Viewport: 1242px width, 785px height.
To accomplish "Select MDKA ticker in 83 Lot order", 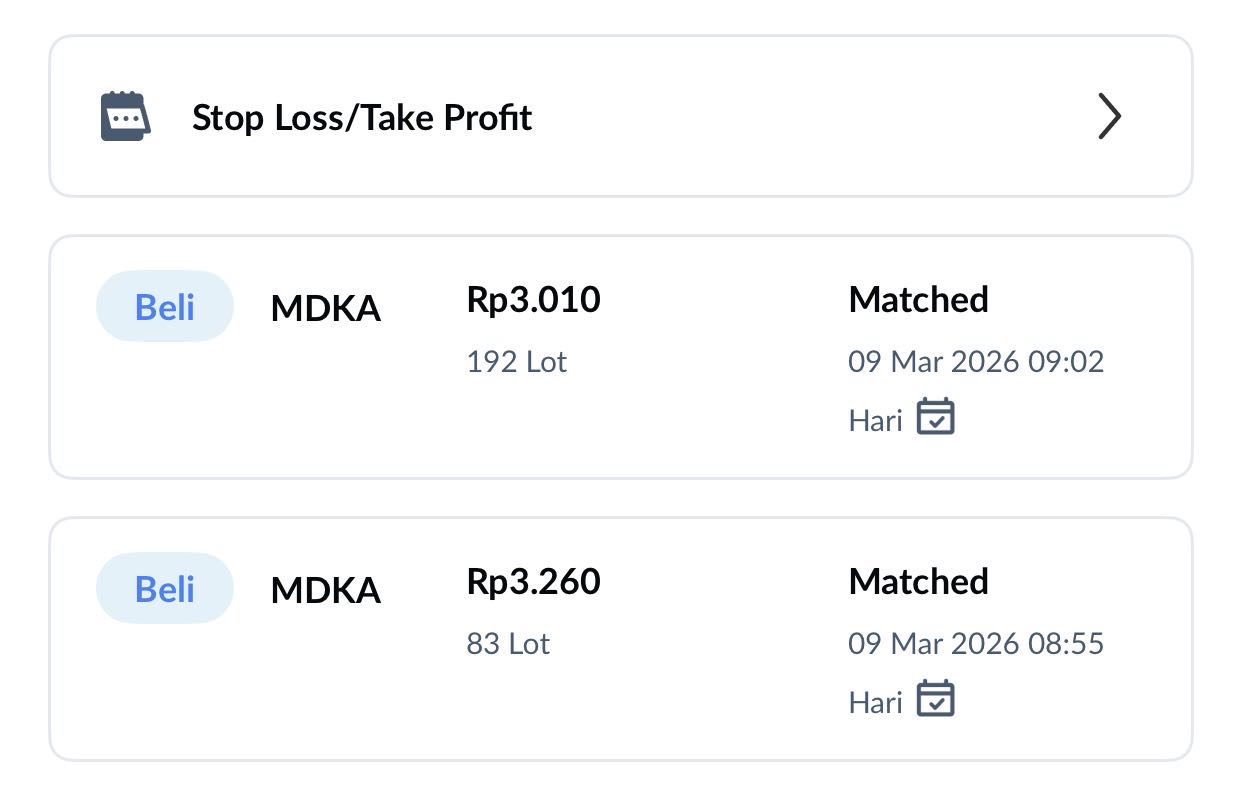I will pos(325,590).
